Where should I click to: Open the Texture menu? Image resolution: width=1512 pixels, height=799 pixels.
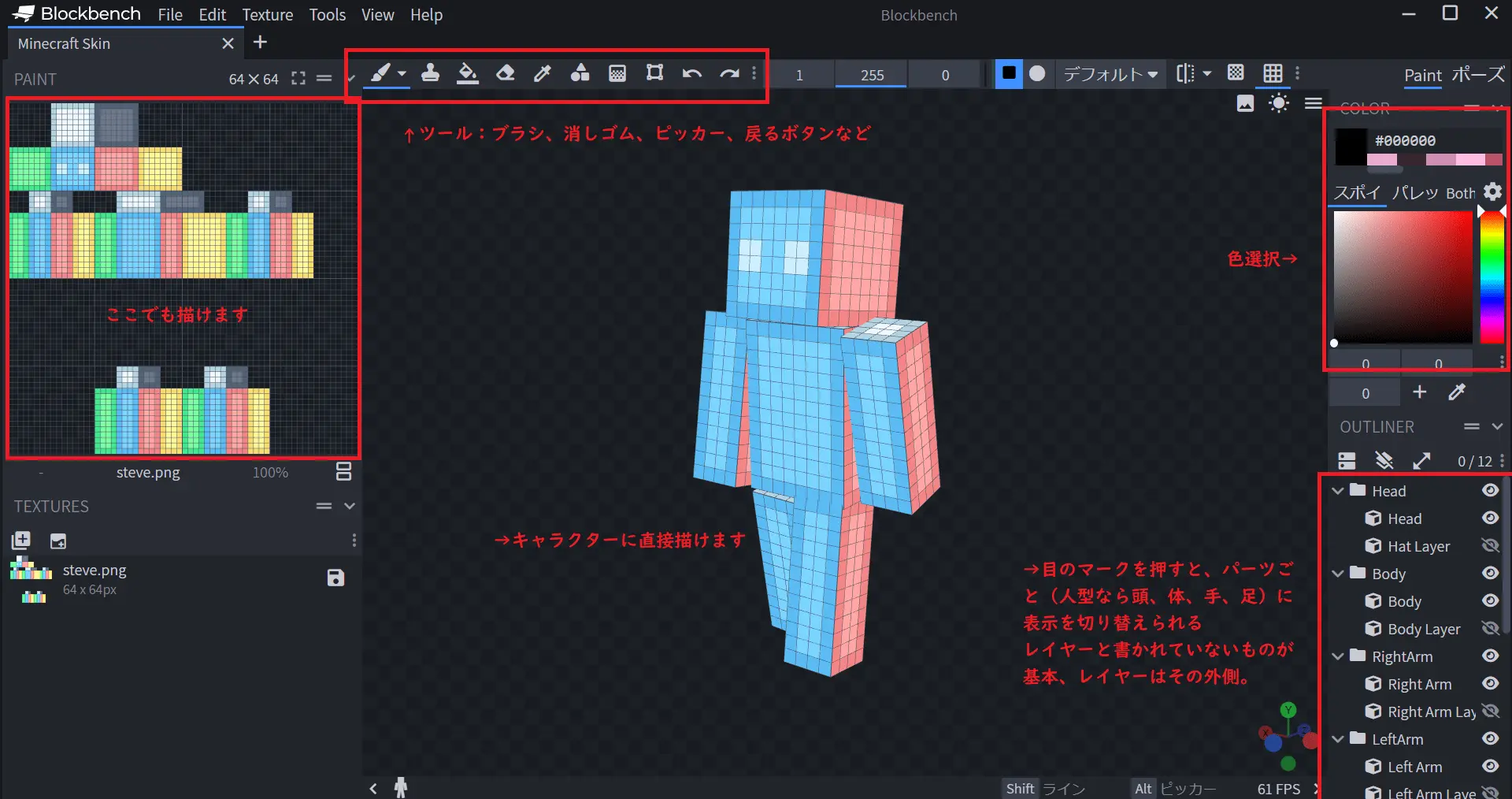pos(267,15)
